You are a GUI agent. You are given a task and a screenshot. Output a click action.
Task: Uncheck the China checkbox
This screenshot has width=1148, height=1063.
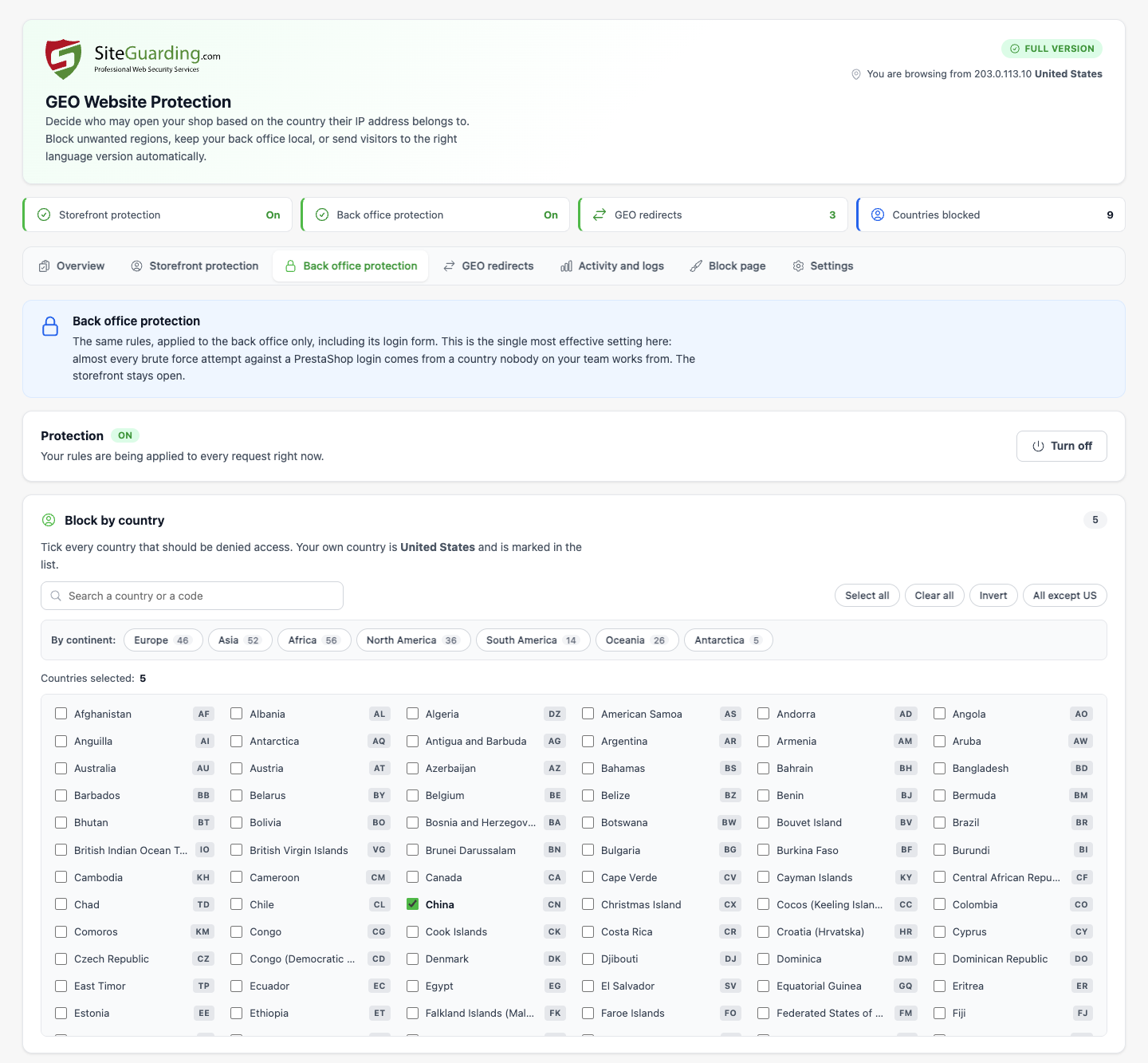pos(412,904)
